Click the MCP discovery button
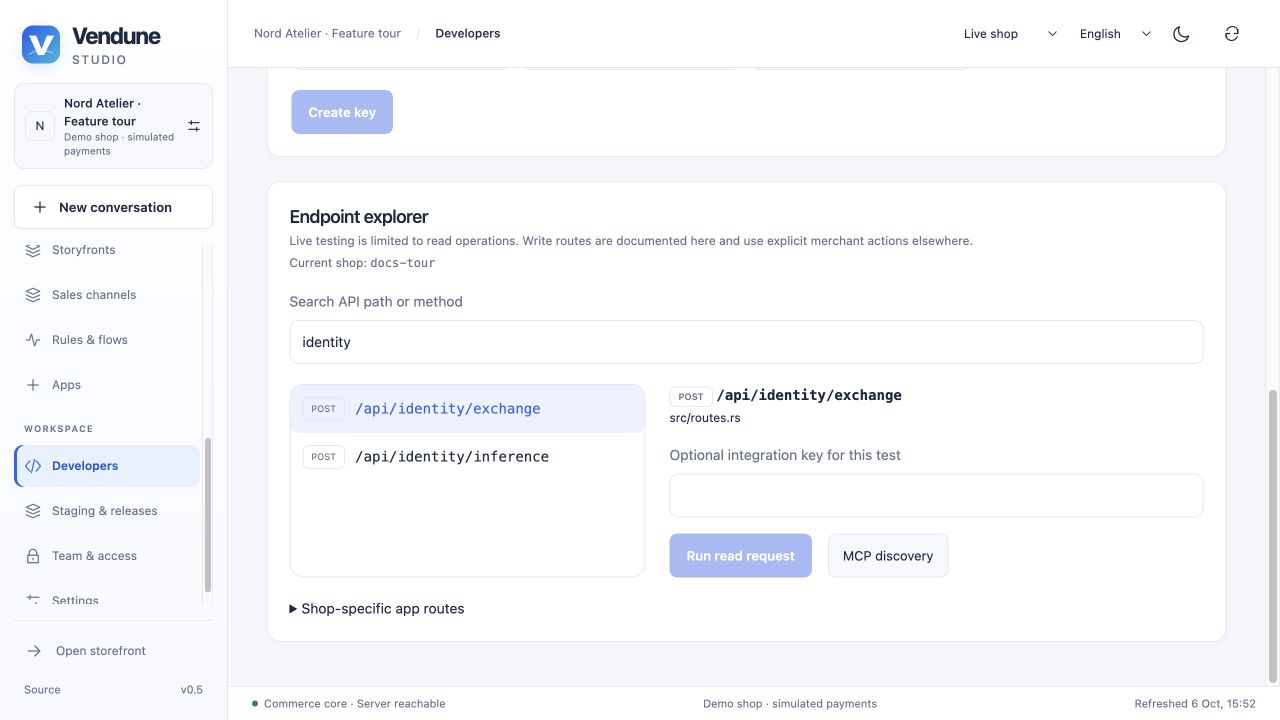Viewport: 1280px width, 720px height. pyautogui.click(x=888, y=556)
